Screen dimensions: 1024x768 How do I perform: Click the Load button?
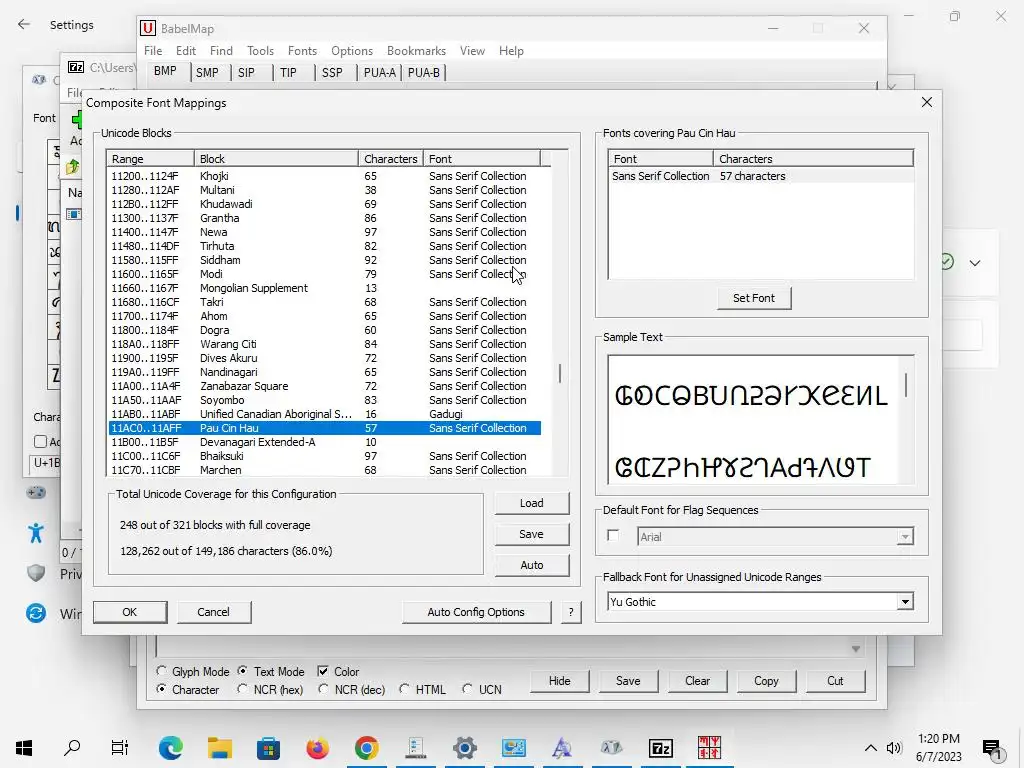coord(532,503)
